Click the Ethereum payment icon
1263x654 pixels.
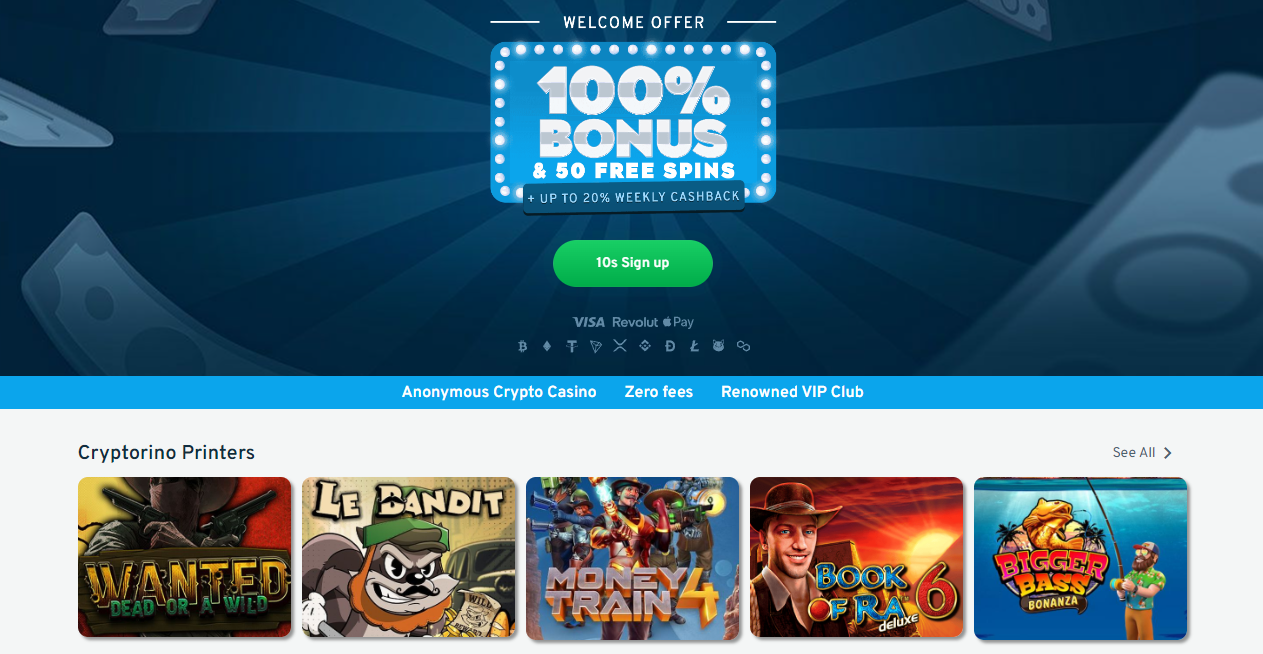click(x=547, y=346)
